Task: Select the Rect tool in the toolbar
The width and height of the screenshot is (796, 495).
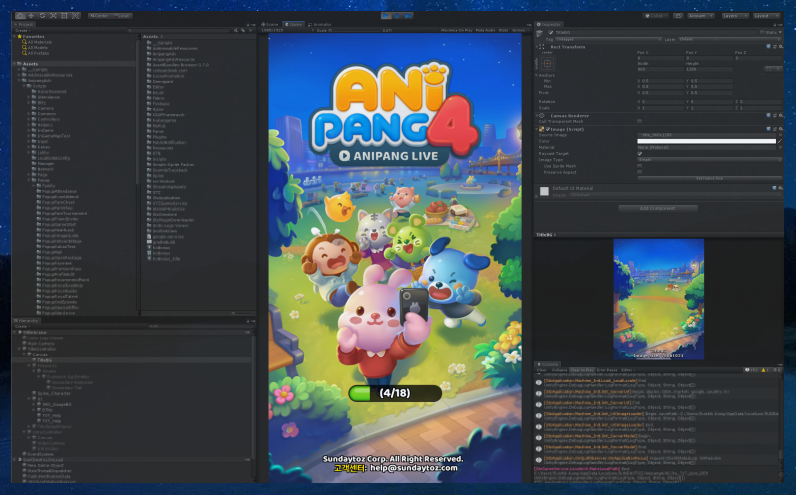Action: click(64, 16)
